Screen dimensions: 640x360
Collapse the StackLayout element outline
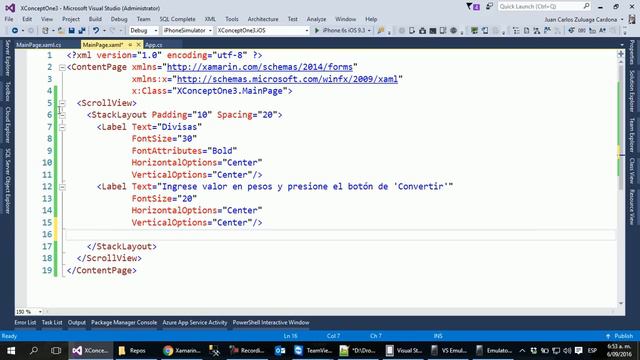[x=62, y=115]
